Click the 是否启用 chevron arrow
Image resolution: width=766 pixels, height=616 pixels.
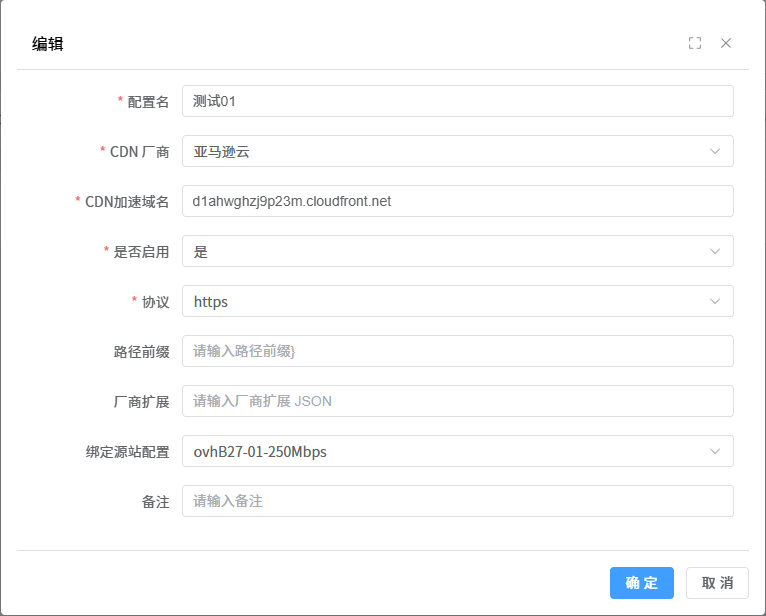[x=715, y=252]
